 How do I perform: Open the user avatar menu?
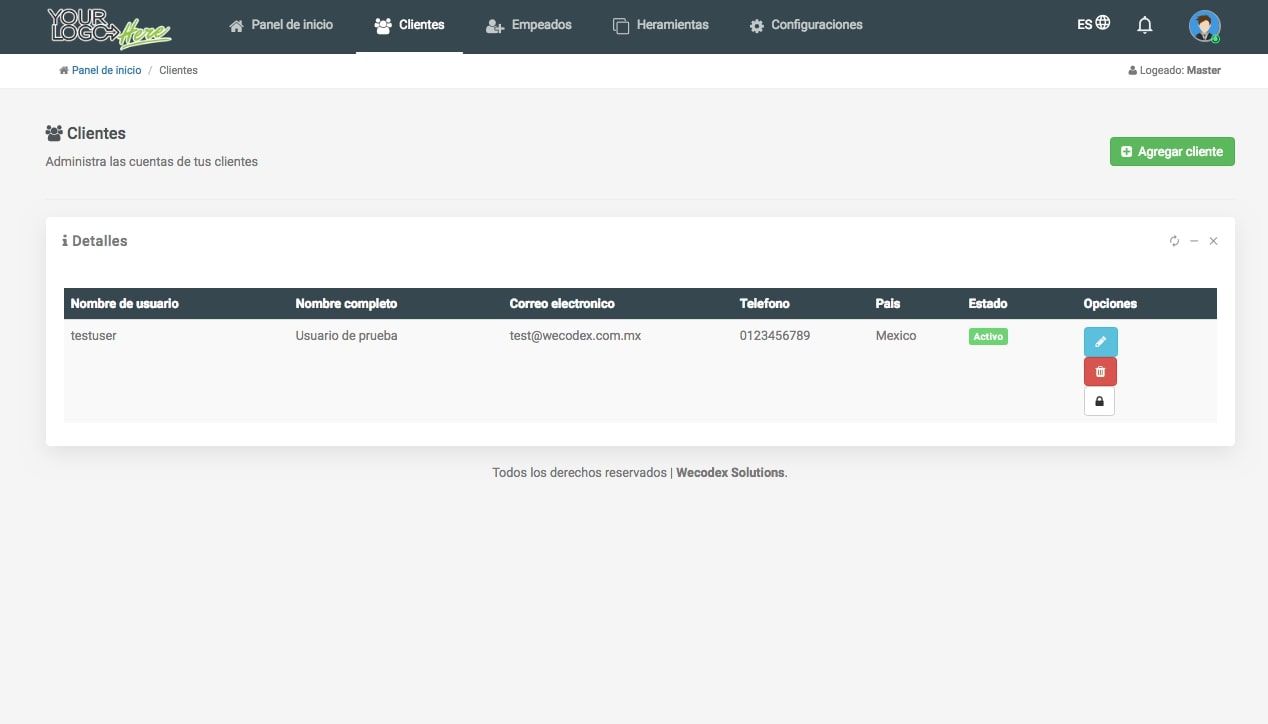pyautogui.click(x=1204, y=26)
